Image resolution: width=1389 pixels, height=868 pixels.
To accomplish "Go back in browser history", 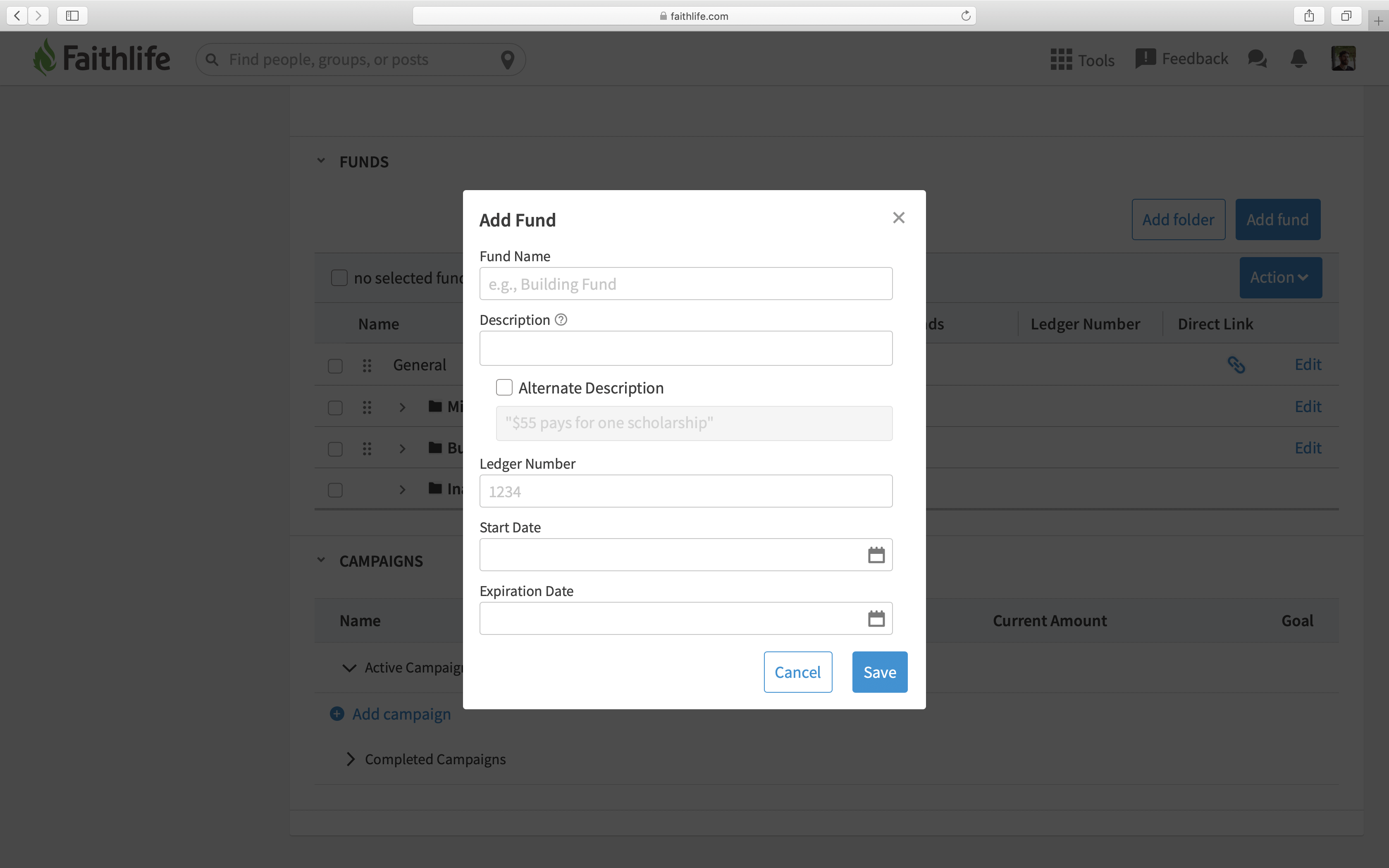I will pyautogui.click(x=17, y=16).
